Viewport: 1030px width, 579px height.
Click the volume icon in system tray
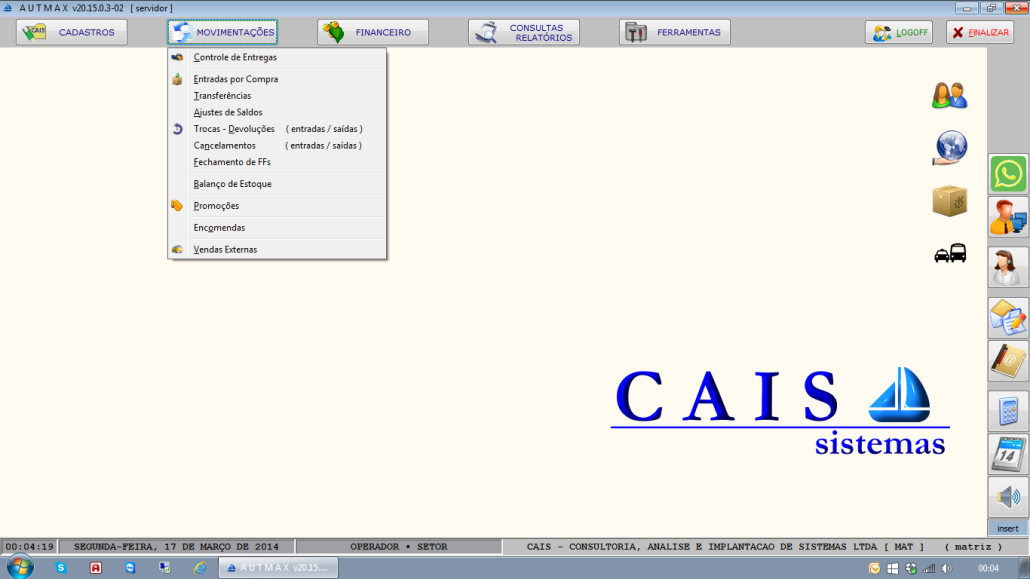click(x=947, y=568)
